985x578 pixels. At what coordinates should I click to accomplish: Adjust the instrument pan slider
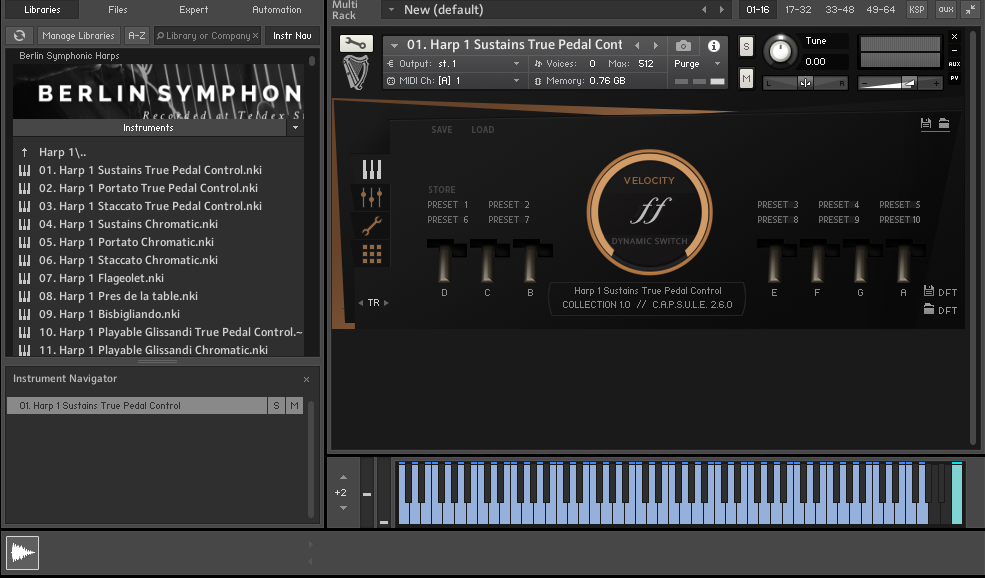pyautogui.click(x=805, y=83)
